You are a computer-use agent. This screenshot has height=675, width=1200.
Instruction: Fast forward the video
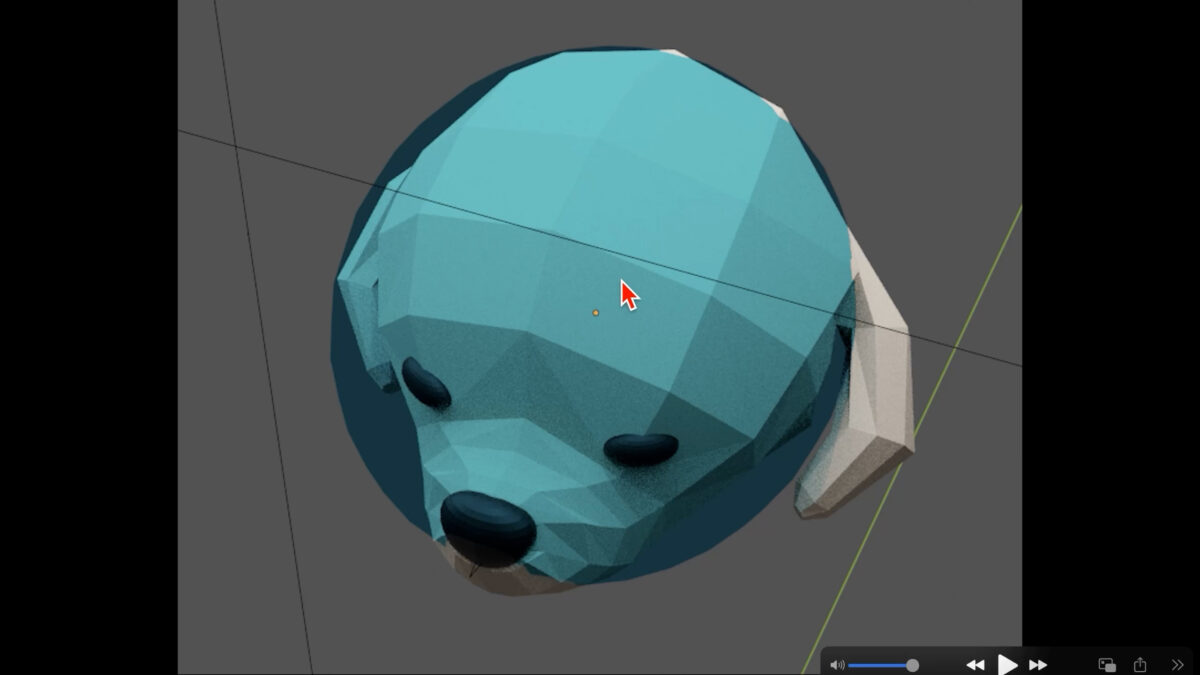[1038, 665]
